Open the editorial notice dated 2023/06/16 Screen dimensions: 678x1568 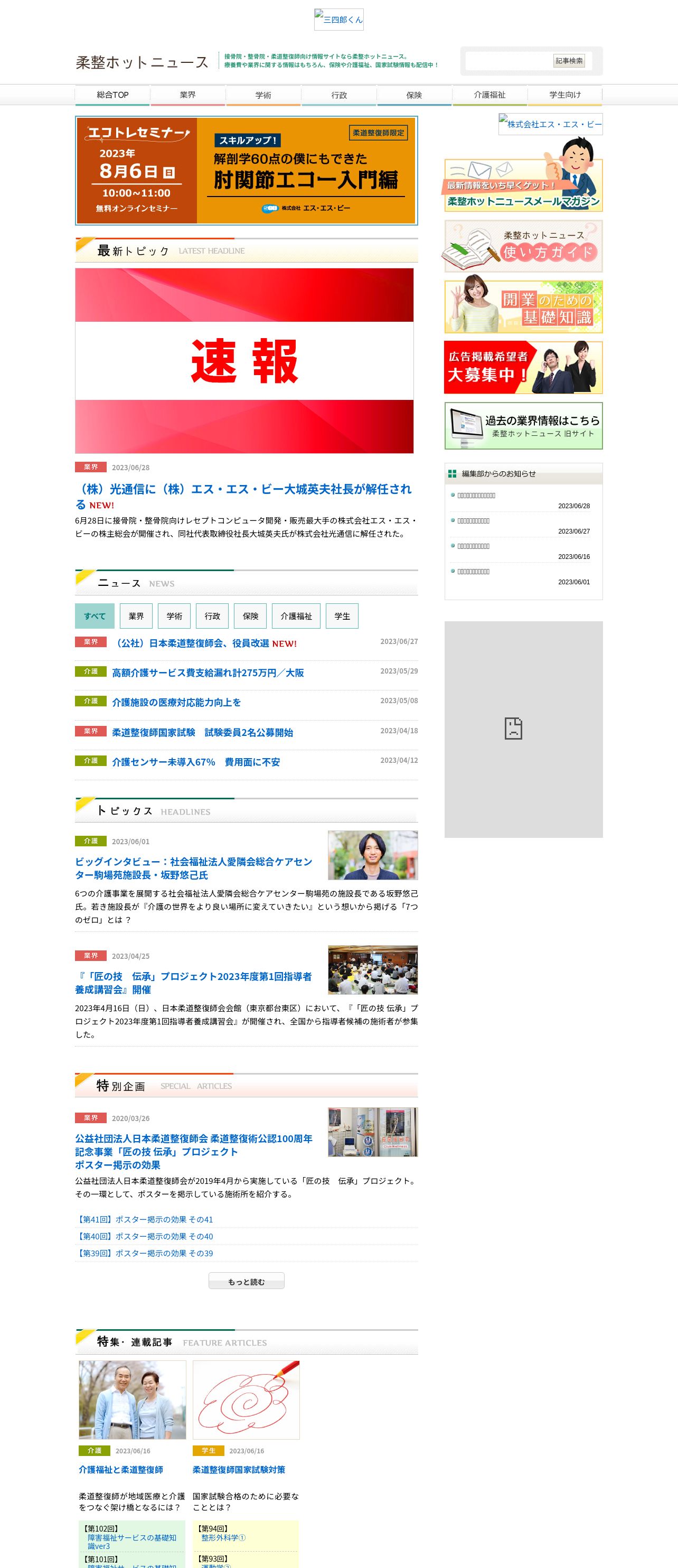click(x=474, y=546)
